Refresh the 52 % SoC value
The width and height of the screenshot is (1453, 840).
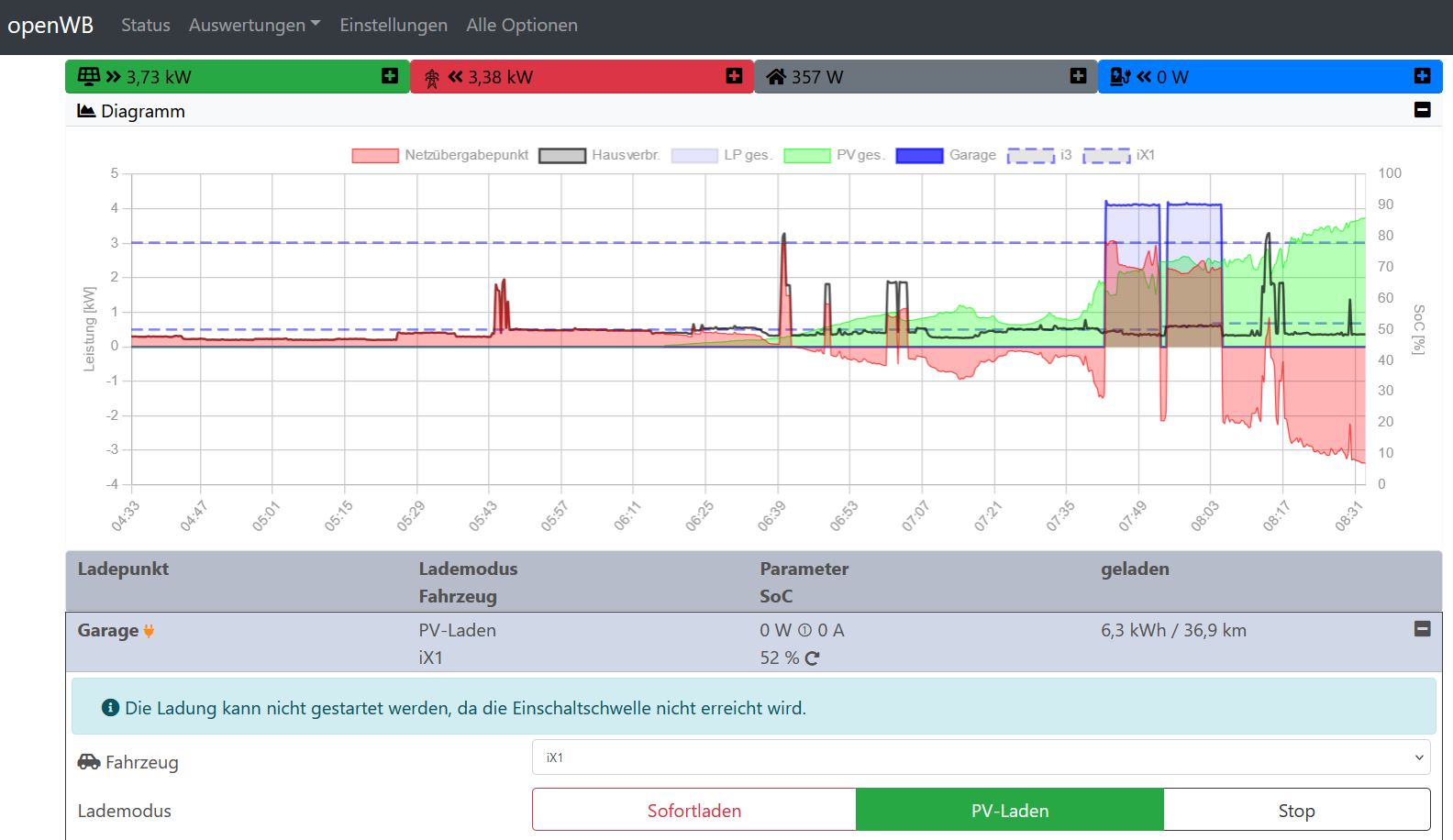812,658
